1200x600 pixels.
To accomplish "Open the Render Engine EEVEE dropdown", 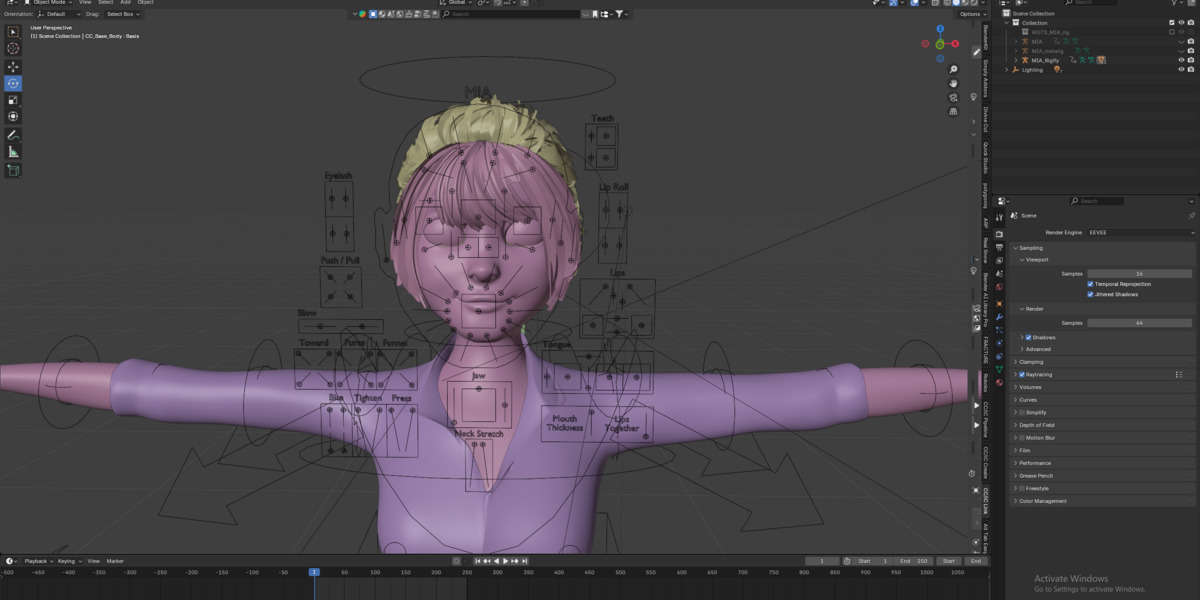I will click(x=1141, y=232).
